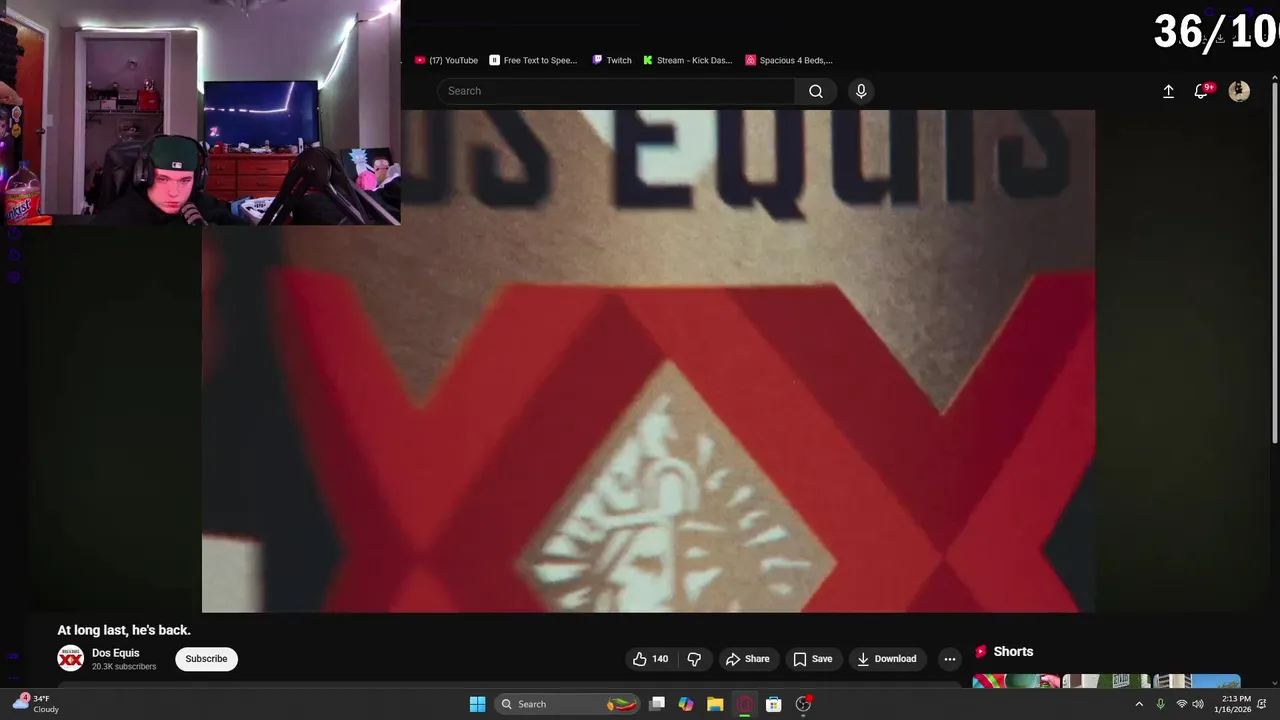Open the Dos Equis channel name link
Screen dimensions: 1280x720
116,653
